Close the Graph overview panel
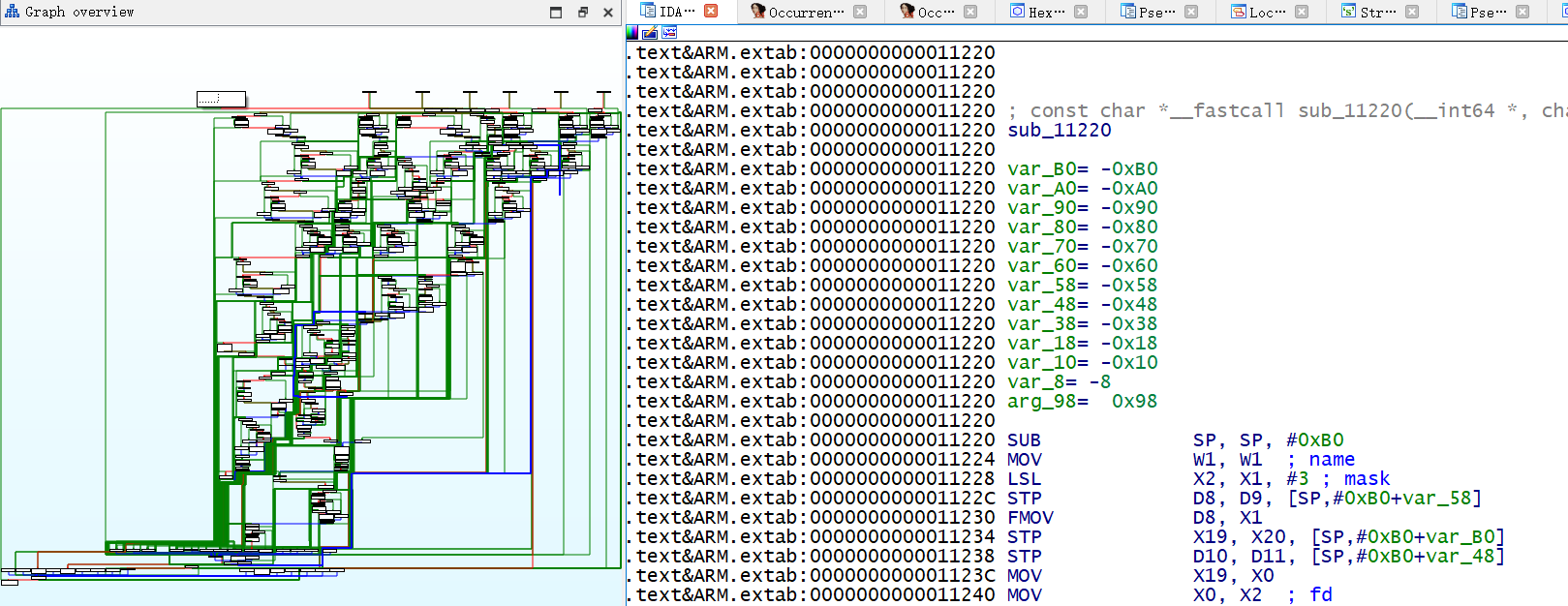This screenshot has width=1568, height=606. coord(608,13)
